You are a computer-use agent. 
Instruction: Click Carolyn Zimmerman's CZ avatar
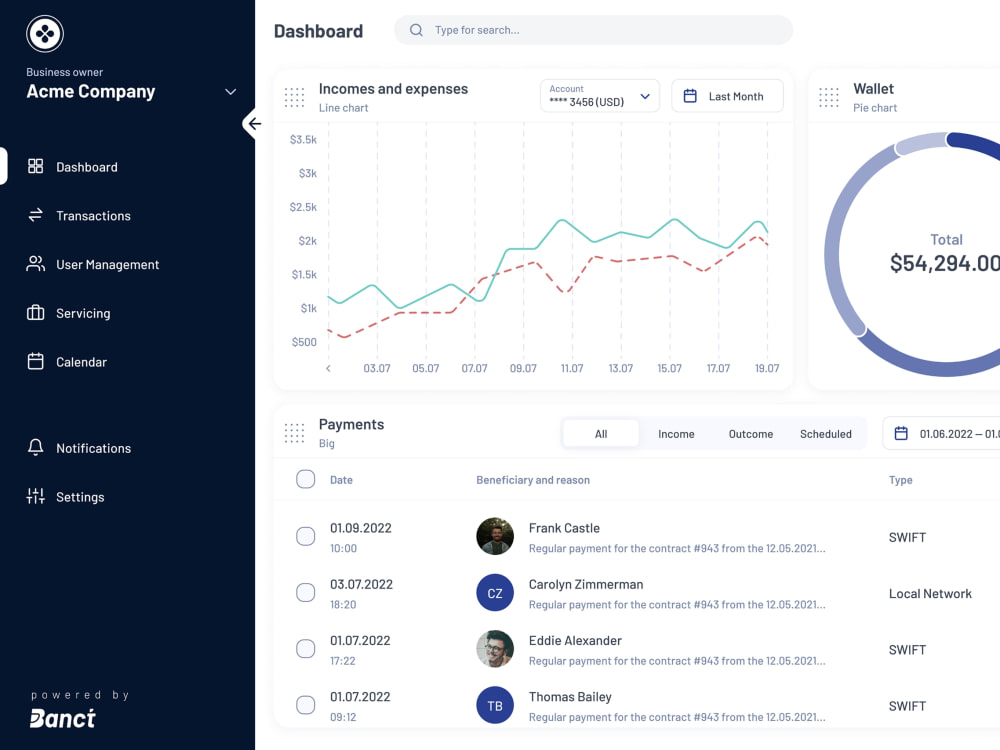click(495, 593)
